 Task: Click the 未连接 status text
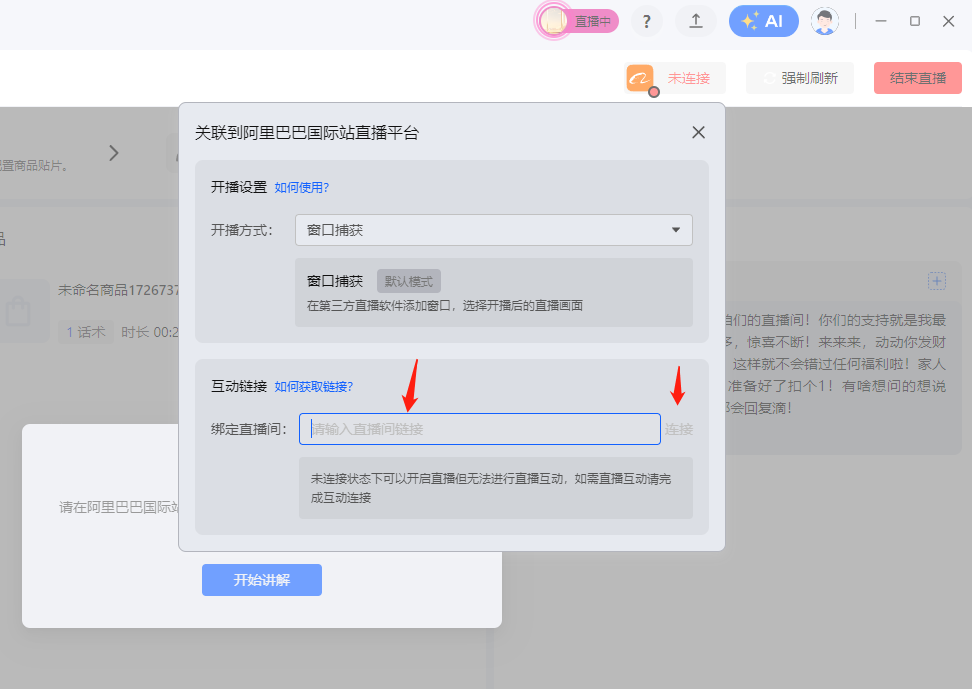(689, 79)
